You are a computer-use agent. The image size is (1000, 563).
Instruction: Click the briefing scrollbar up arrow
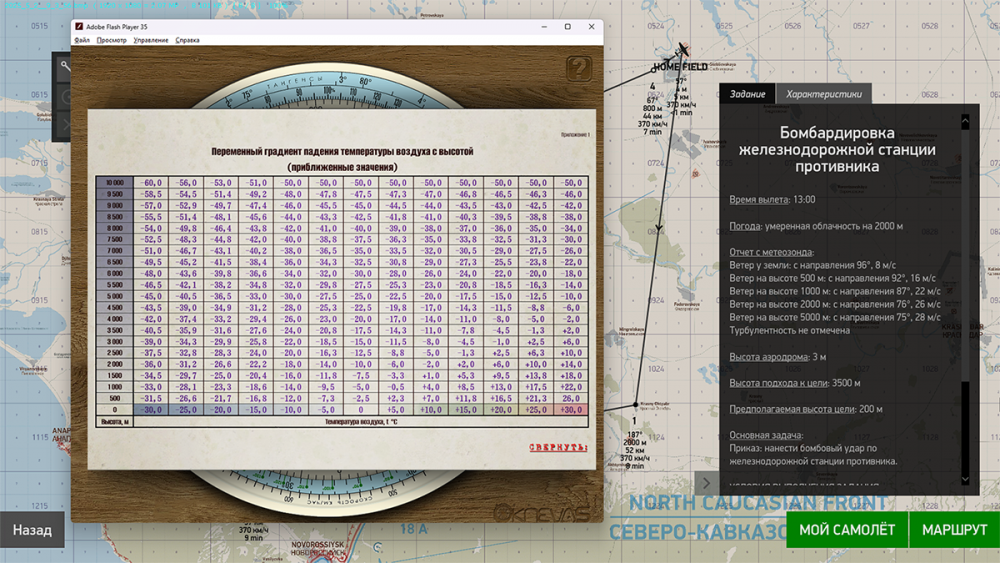tap(965, 122)
